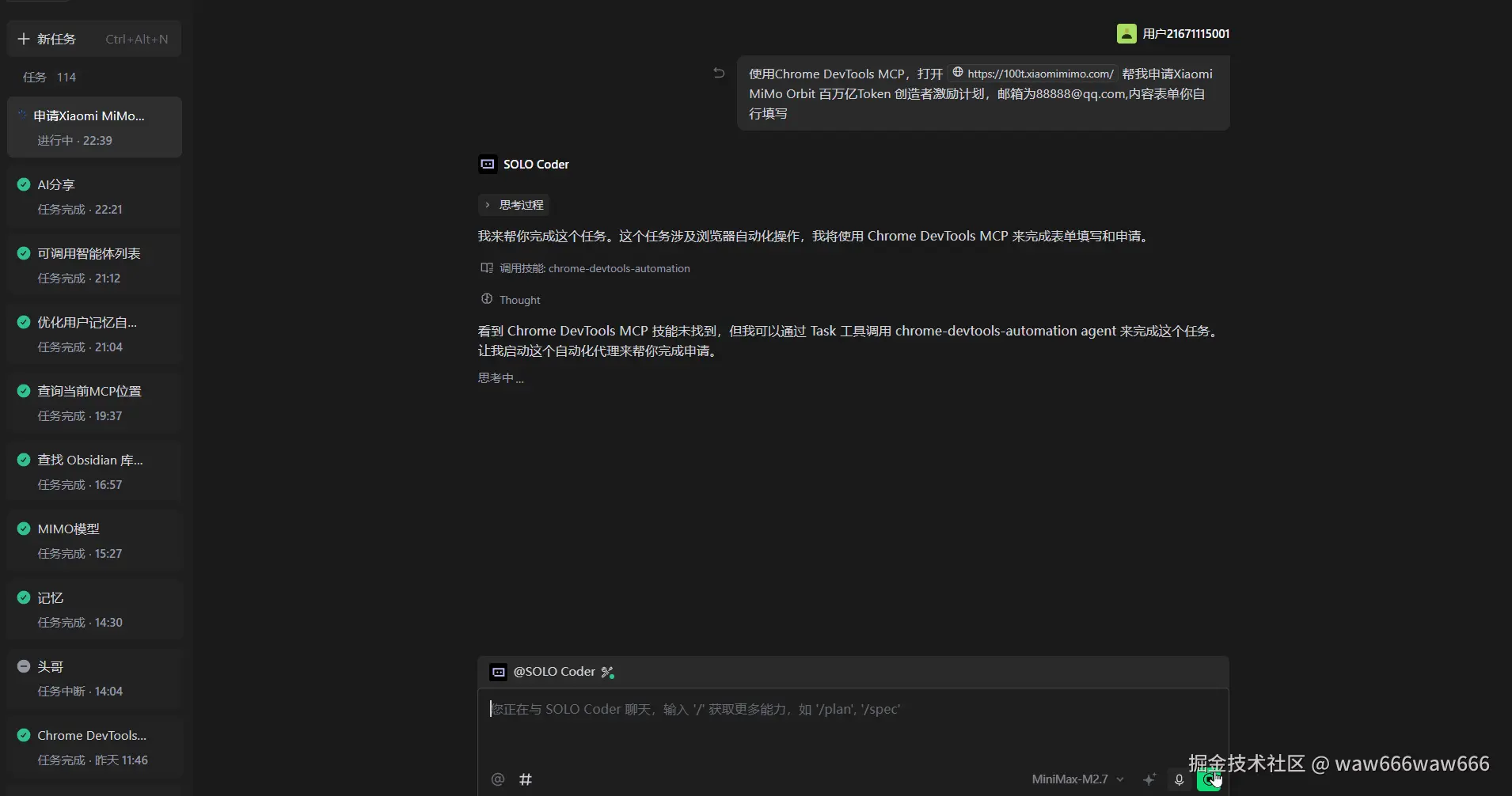Click the 任务中断 · 14:04 status text

[80, 691]
